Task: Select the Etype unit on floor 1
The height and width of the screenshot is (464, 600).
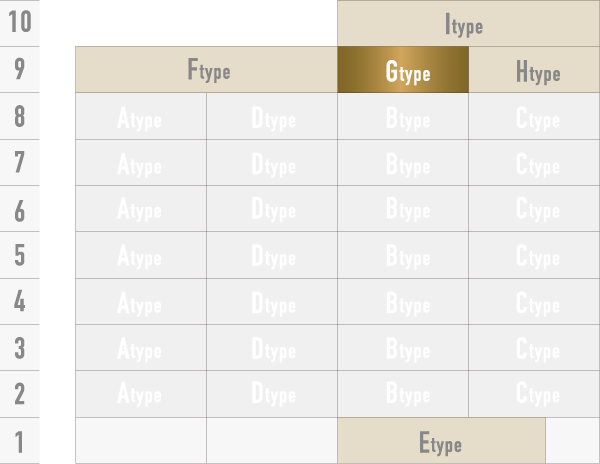Action: (441, 441)
